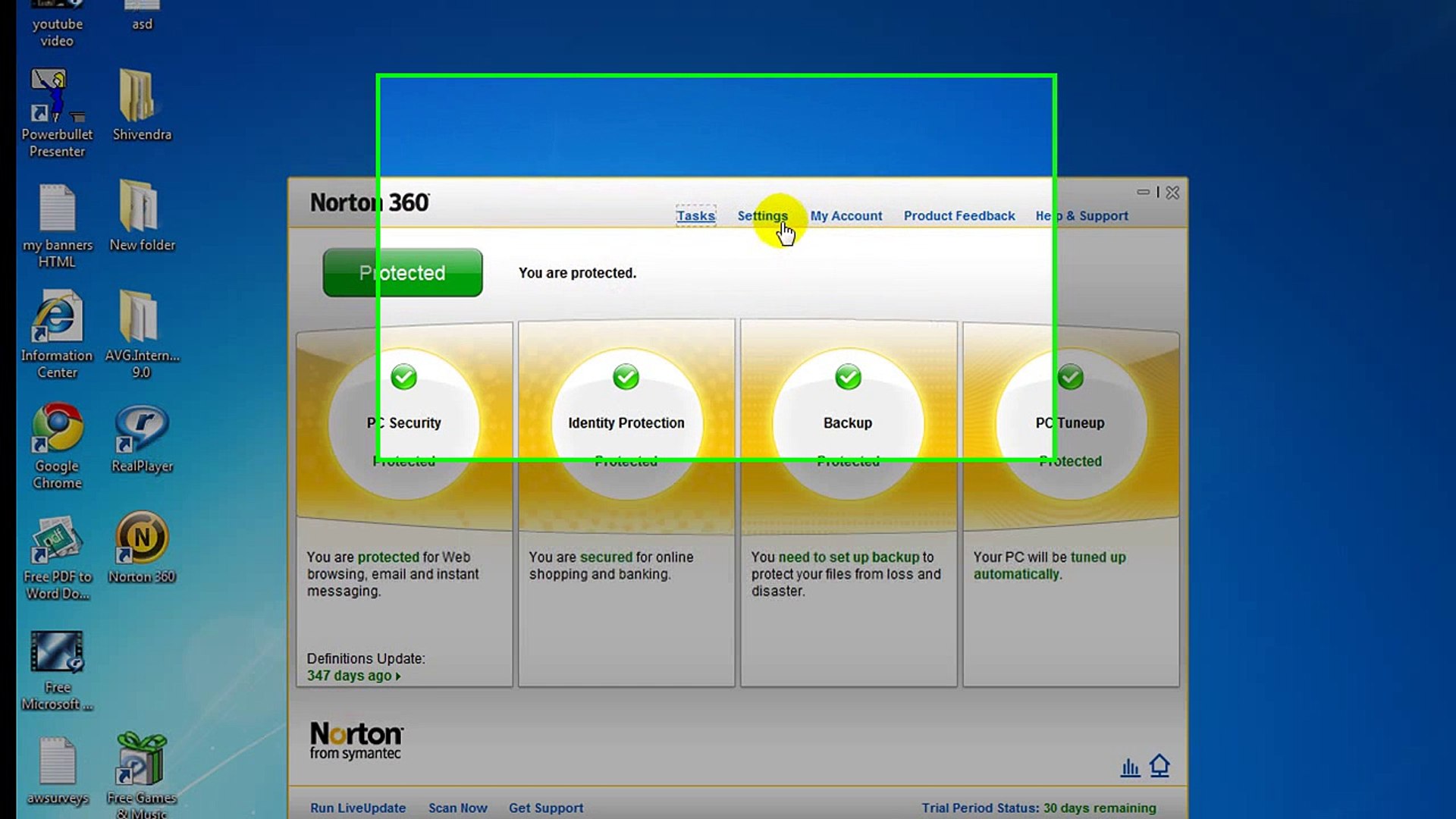This screenshot has width=1456, height=819.
Task: Click the Get Support link
Action: pos(546,808)
